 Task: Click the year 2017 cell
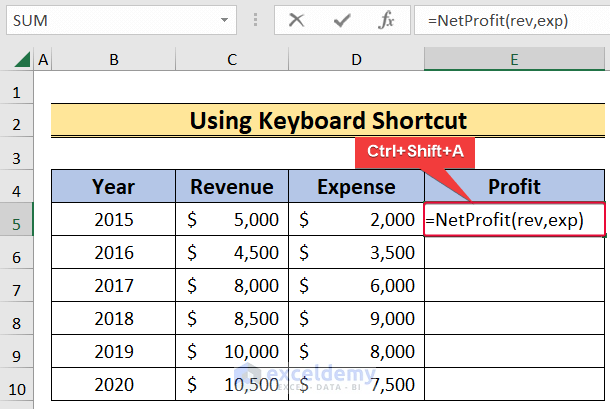click(x=114, y=286)
